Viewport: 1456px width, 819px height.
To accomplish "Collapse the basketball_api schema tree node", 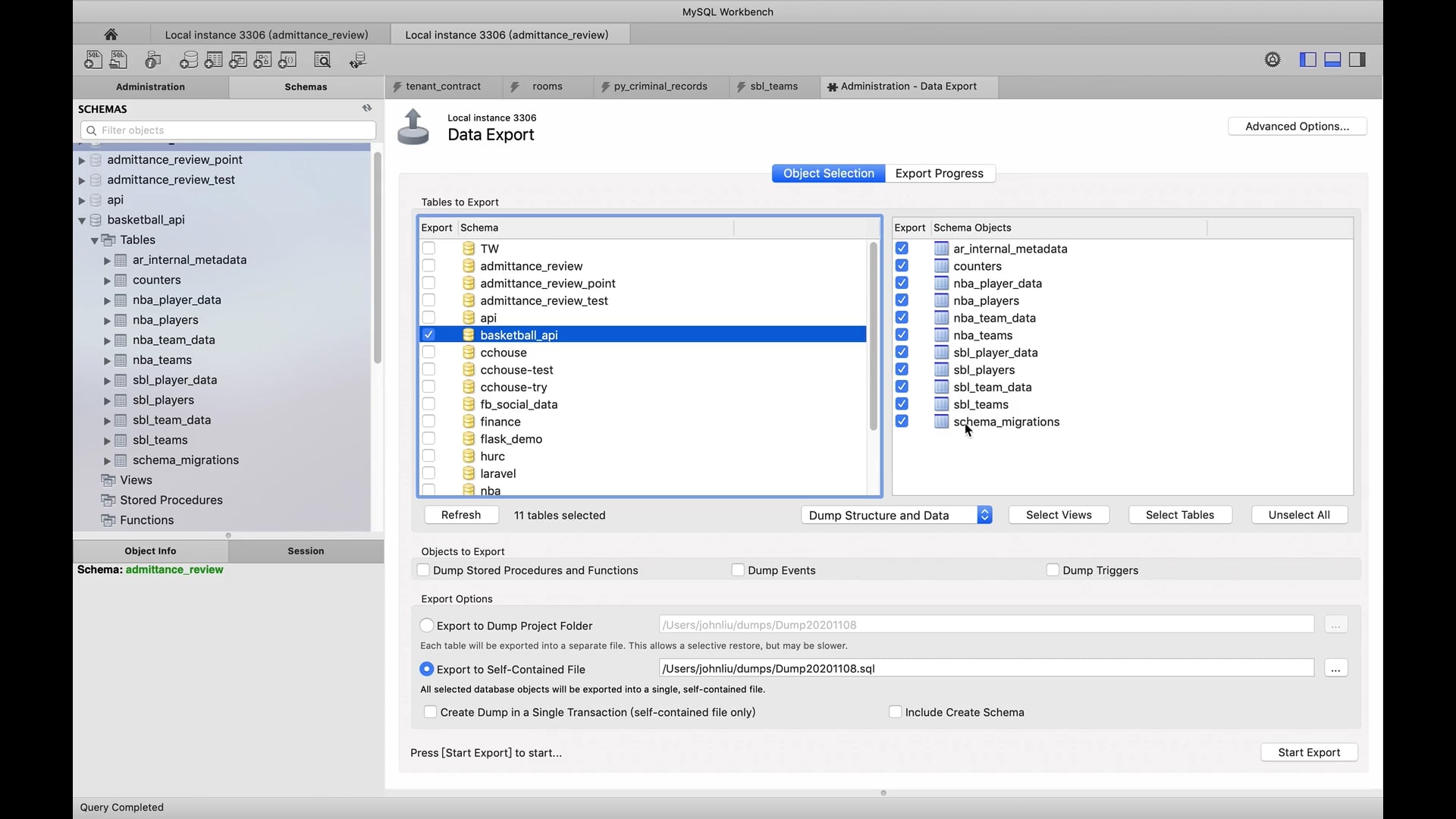I will 82,220.
